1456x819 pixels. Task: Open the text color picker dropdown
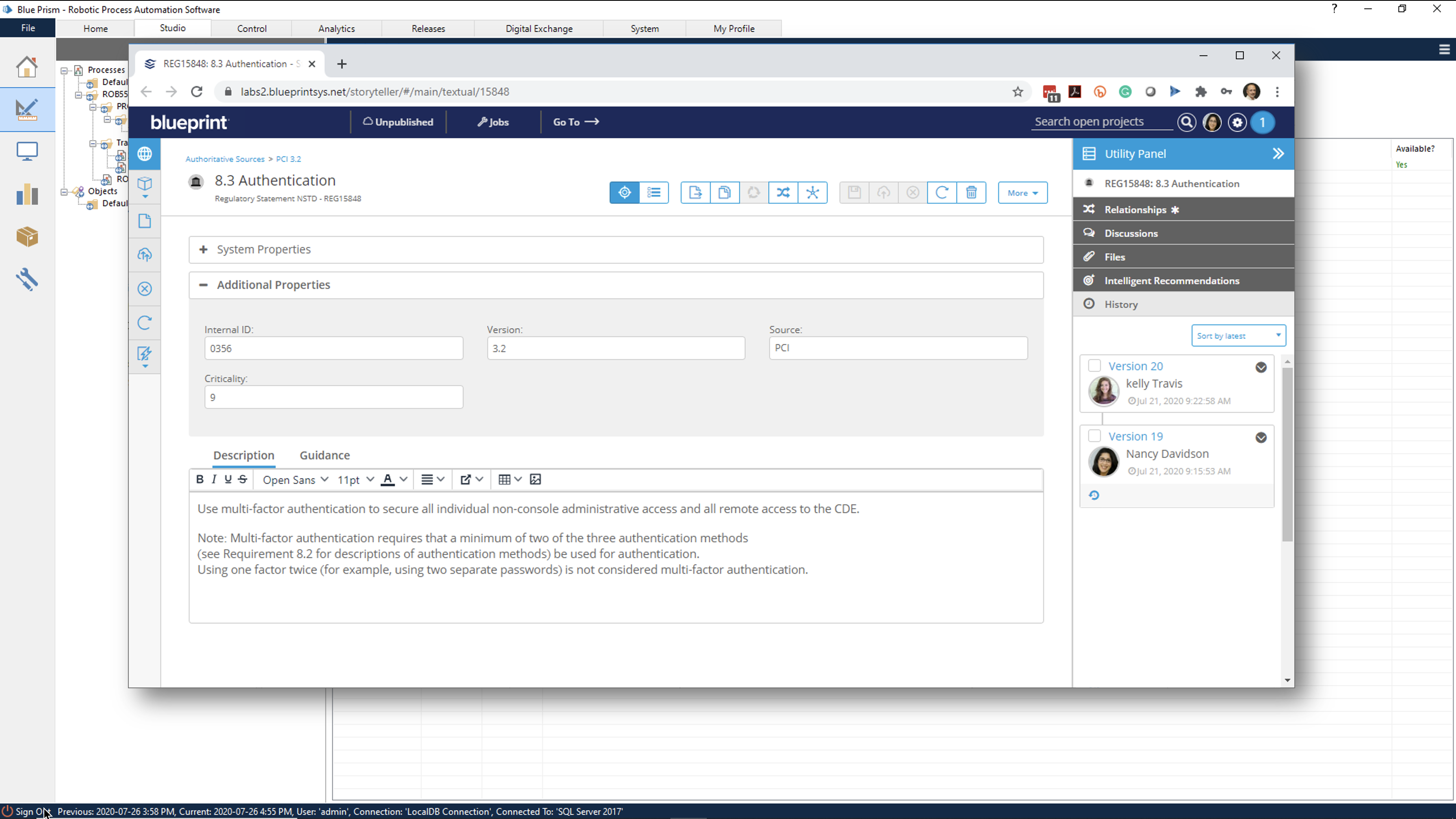click(403, 480)
